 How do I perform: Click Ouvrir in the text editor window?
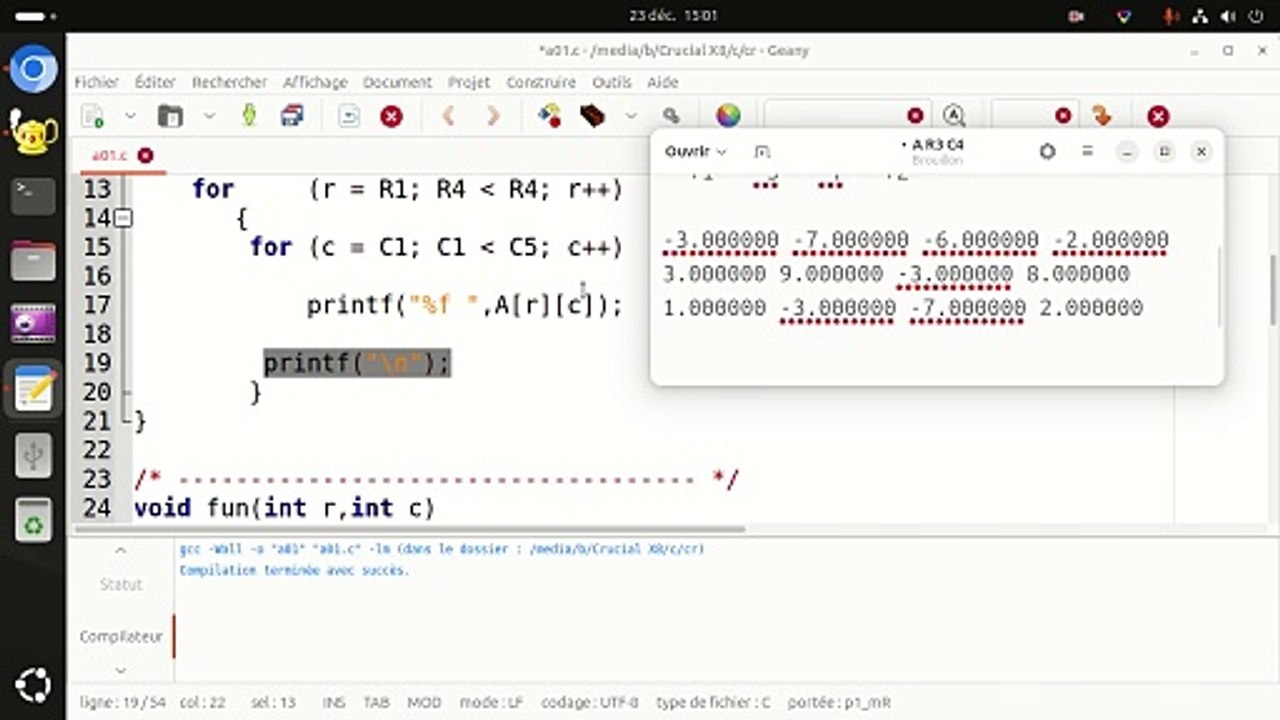point(687,151)
